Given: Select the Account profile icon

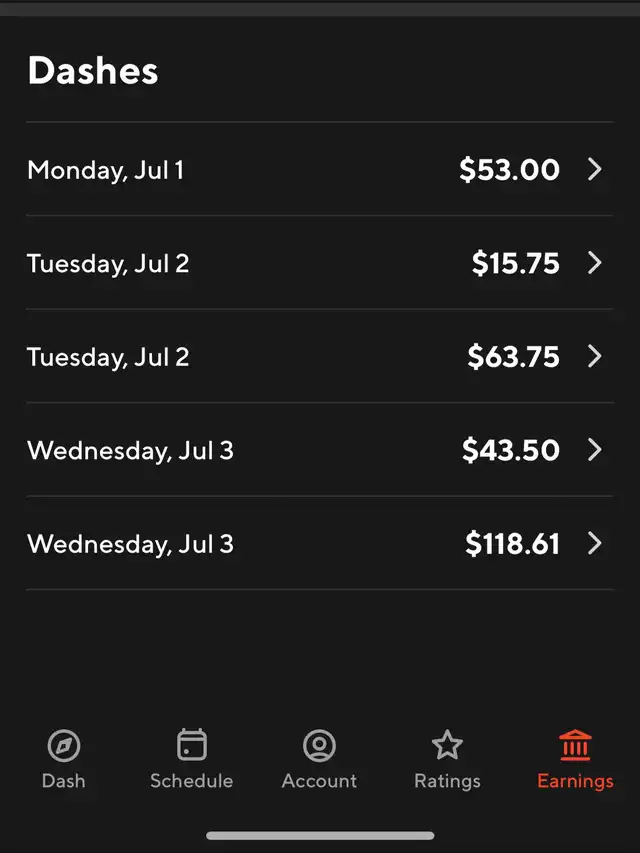Looking at the screenshot, I should point(319,745).
